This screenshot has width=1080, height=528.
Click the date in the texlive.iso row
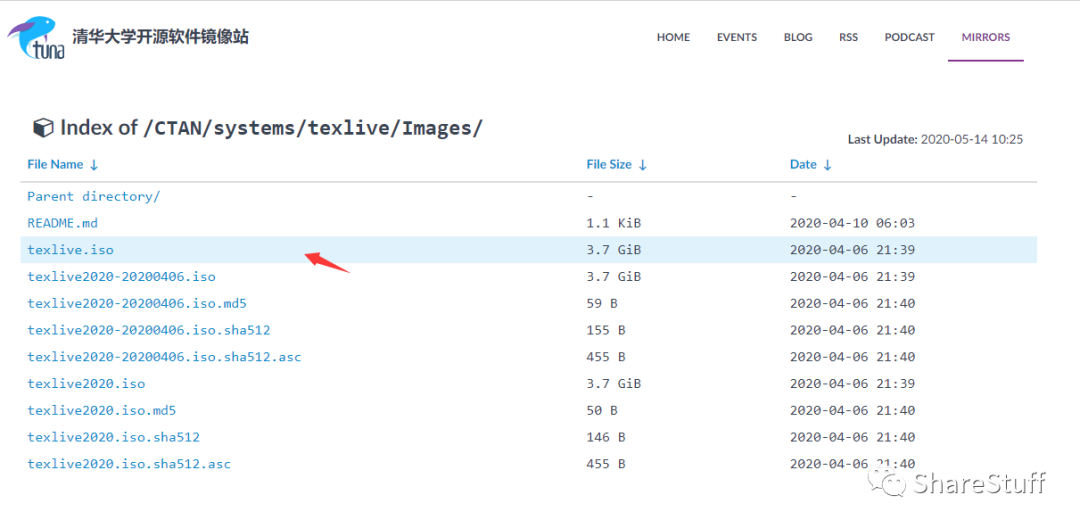tap(852, 250)
